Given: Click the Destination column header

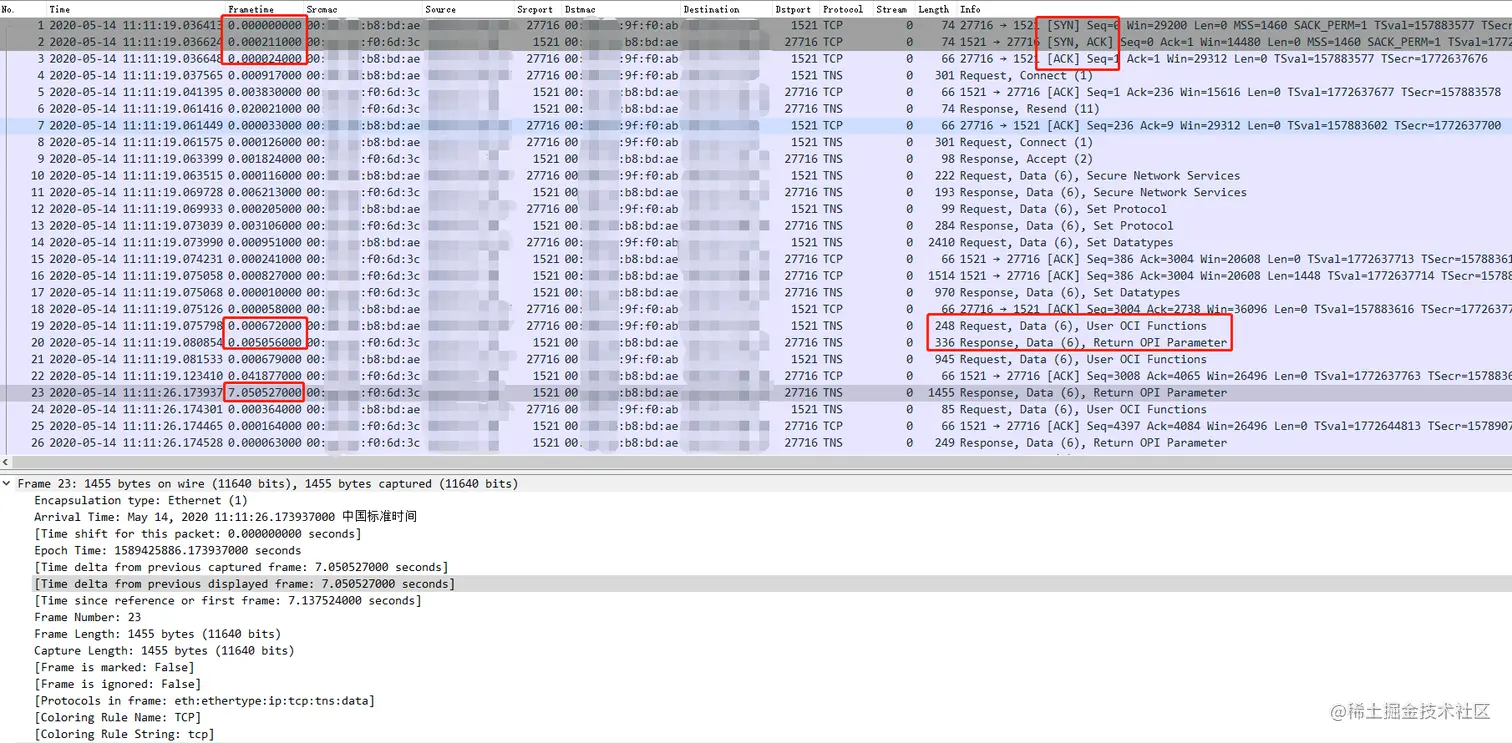Looking at the screenshot, I should click(711, 9).
